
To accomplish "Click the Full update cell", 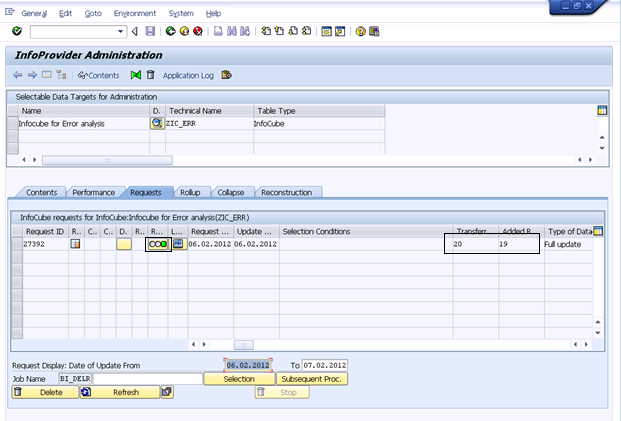I will click(568, 244).
